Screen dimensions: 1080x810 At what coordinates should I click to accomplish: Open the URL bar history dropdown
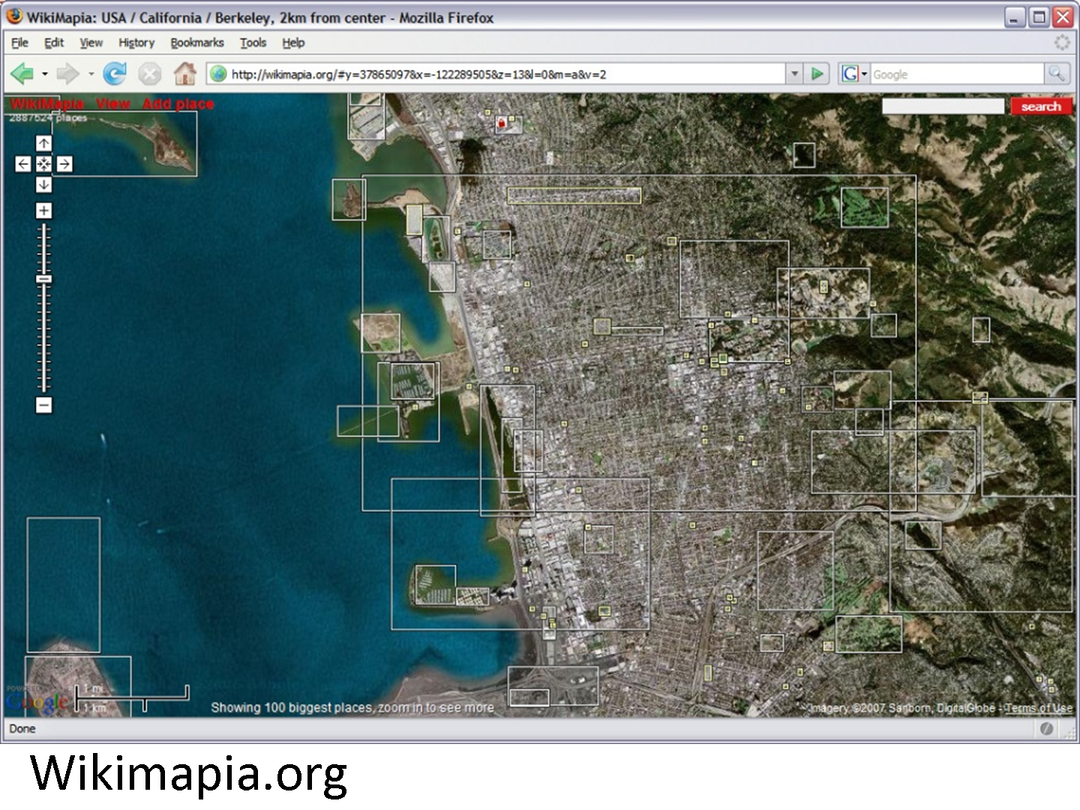point(794,74)
